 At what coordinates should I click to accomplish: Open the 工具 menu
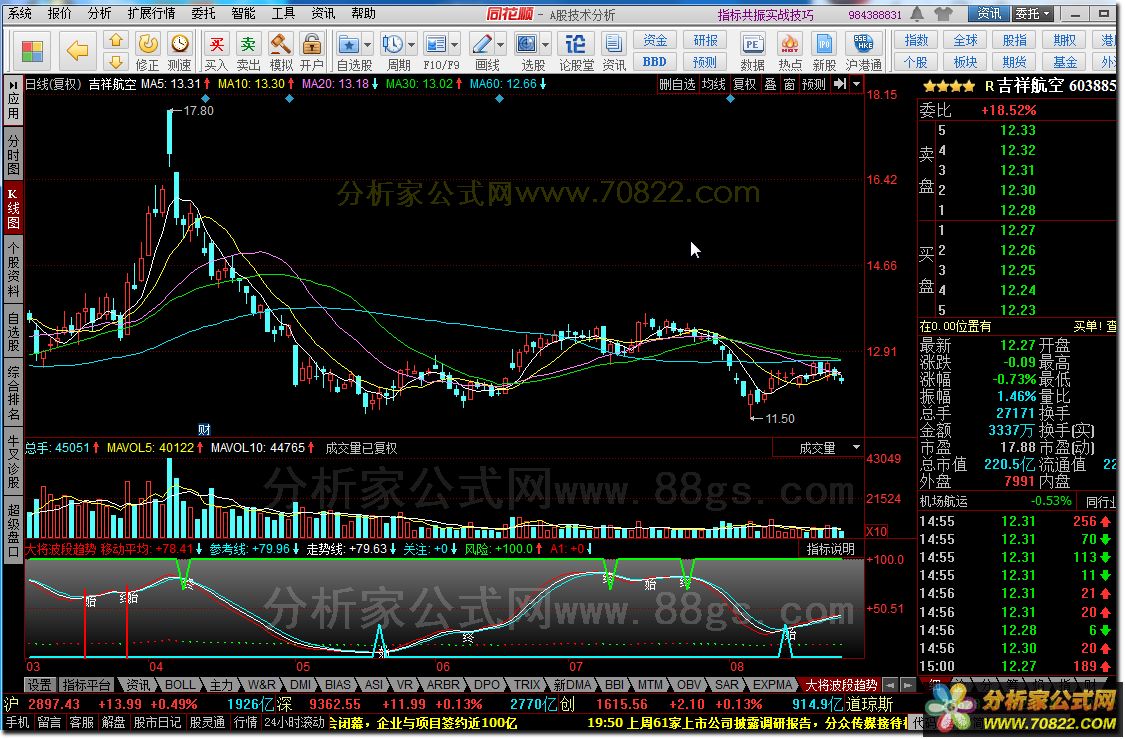[x=283, y=13]
